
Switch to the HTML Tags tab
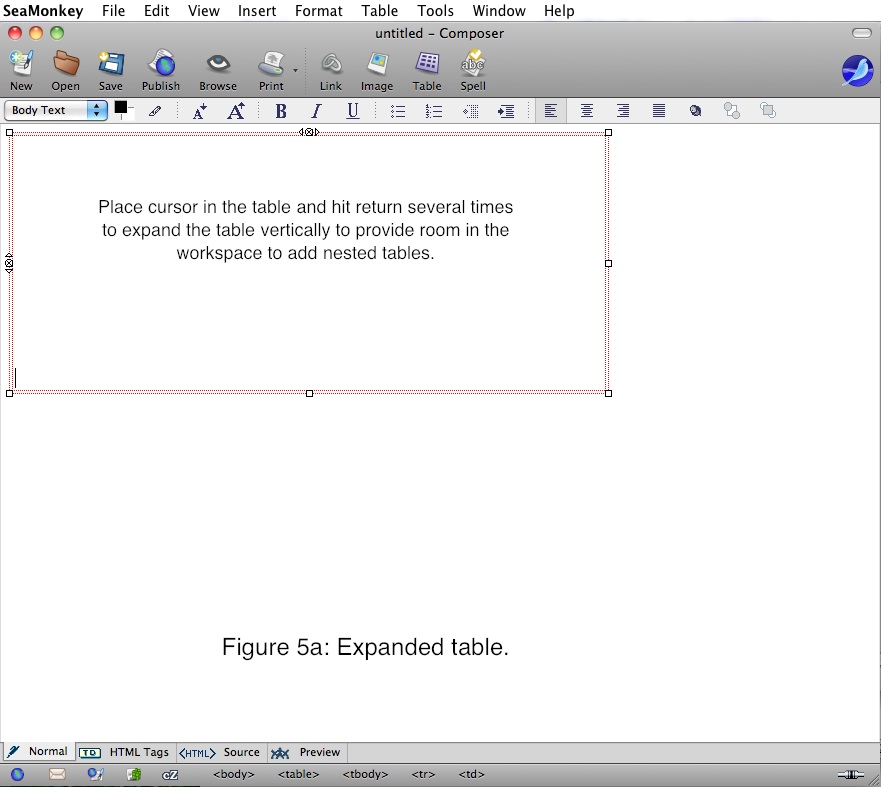pyautogui.click(x=125, y=752)
